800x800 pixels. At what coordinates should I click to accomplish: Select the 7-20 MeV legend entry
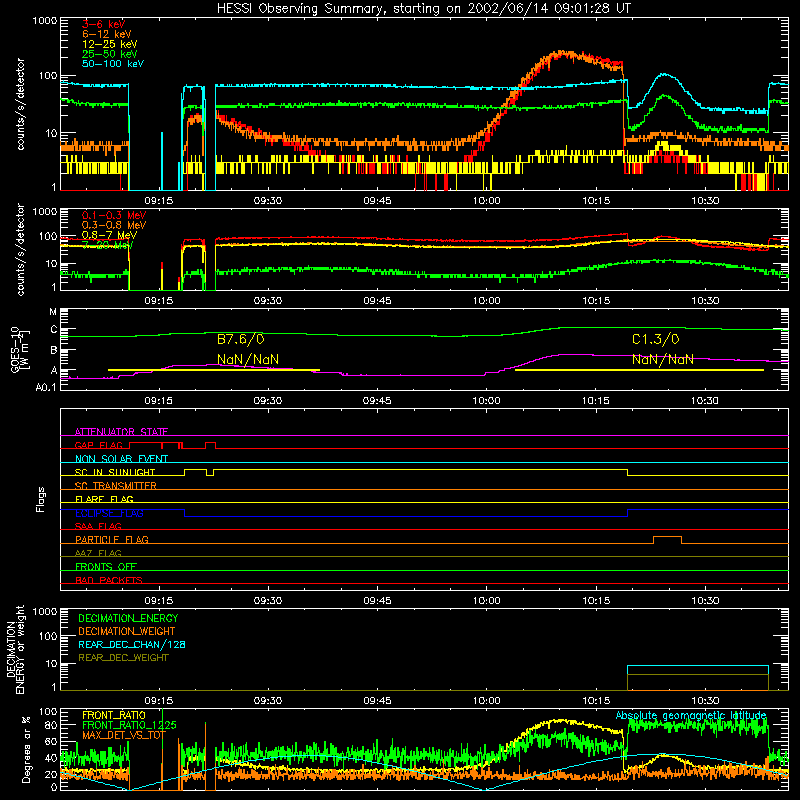click(108, 245)
